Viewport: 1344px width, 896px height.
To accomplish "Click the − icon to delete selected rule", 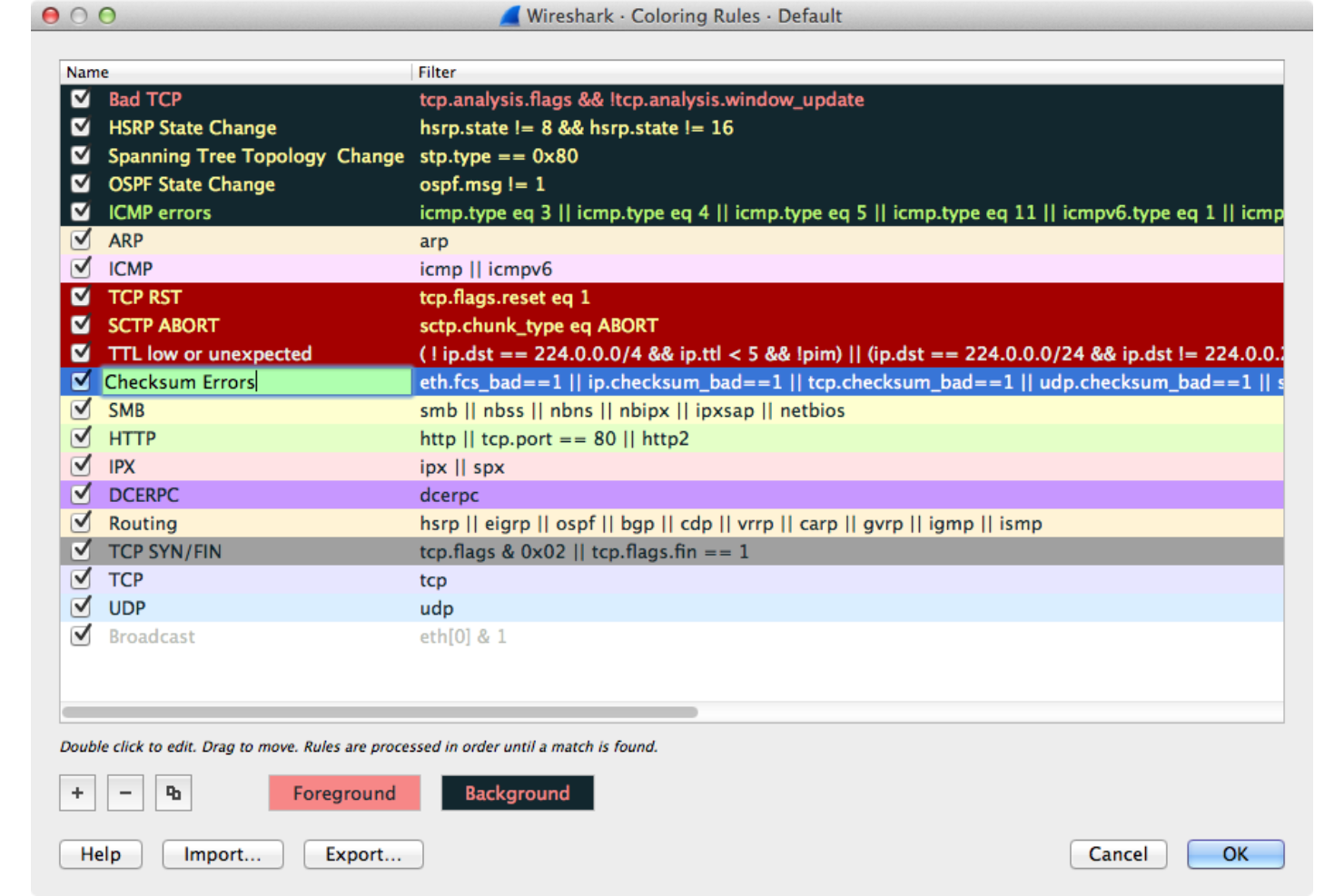I will [125, 793].
